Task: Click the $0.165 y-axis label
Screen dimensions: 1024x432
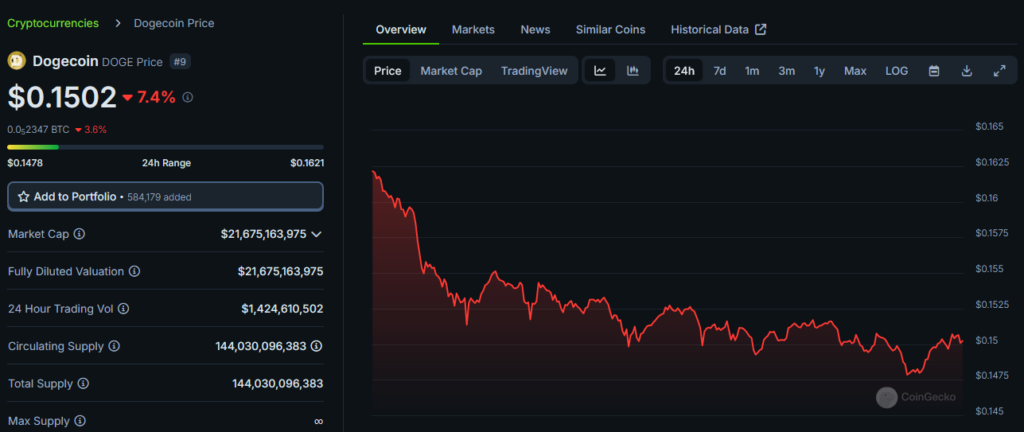Action: (989, 126)
